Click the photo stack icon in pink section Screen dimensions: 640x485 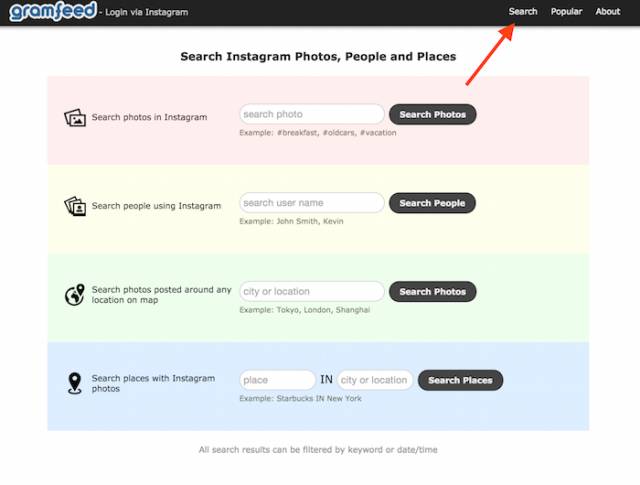click(75, 117)
